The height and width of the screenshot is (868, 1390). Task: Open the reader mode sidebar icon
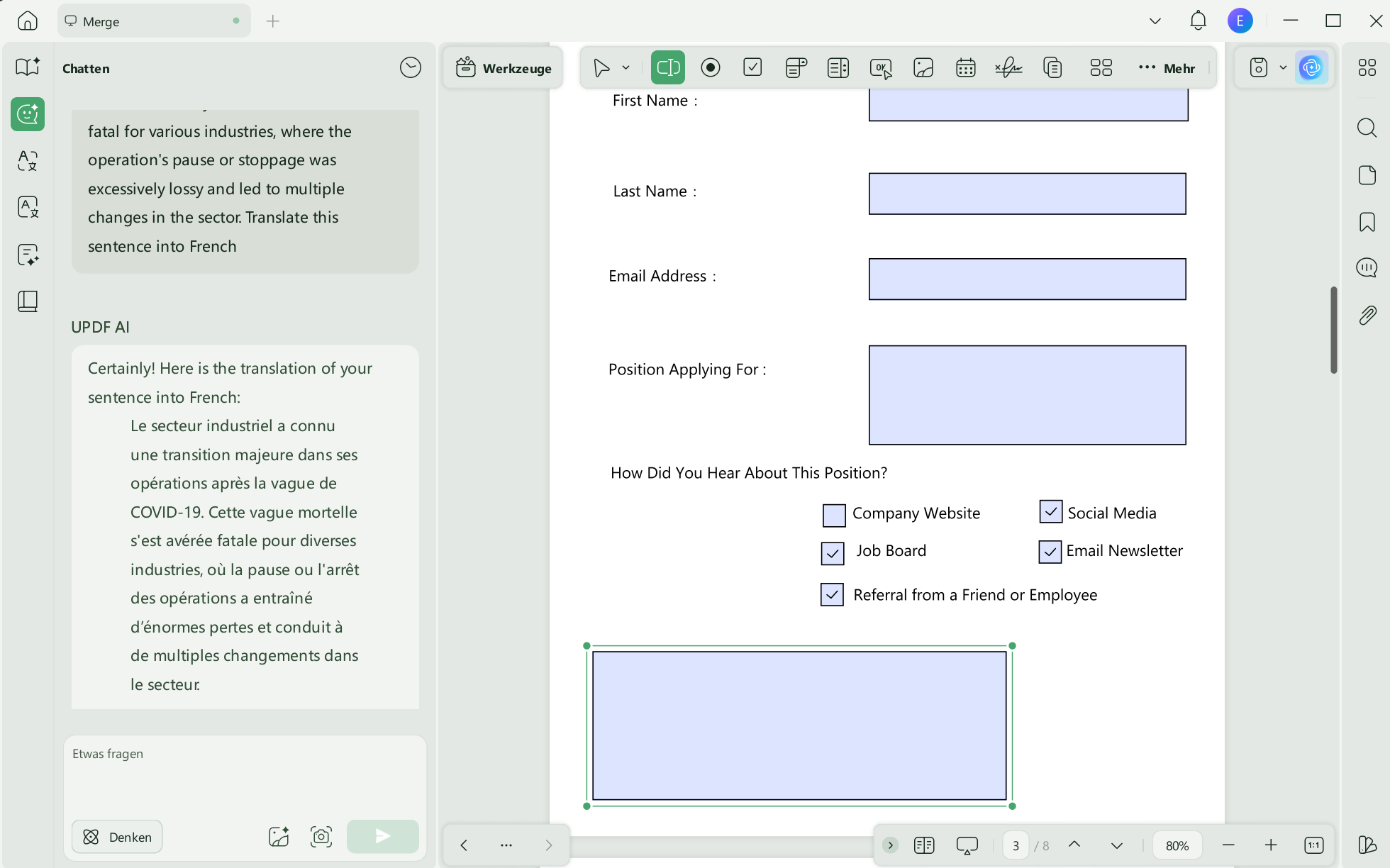point(28,67)
